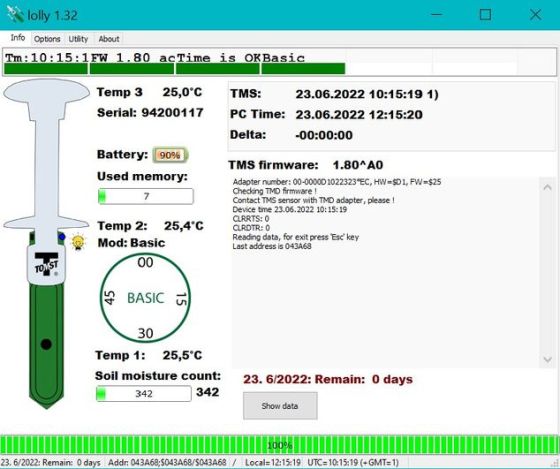
Task: Click log scrollbar up arrow
Action: click(x=548, y=187)
